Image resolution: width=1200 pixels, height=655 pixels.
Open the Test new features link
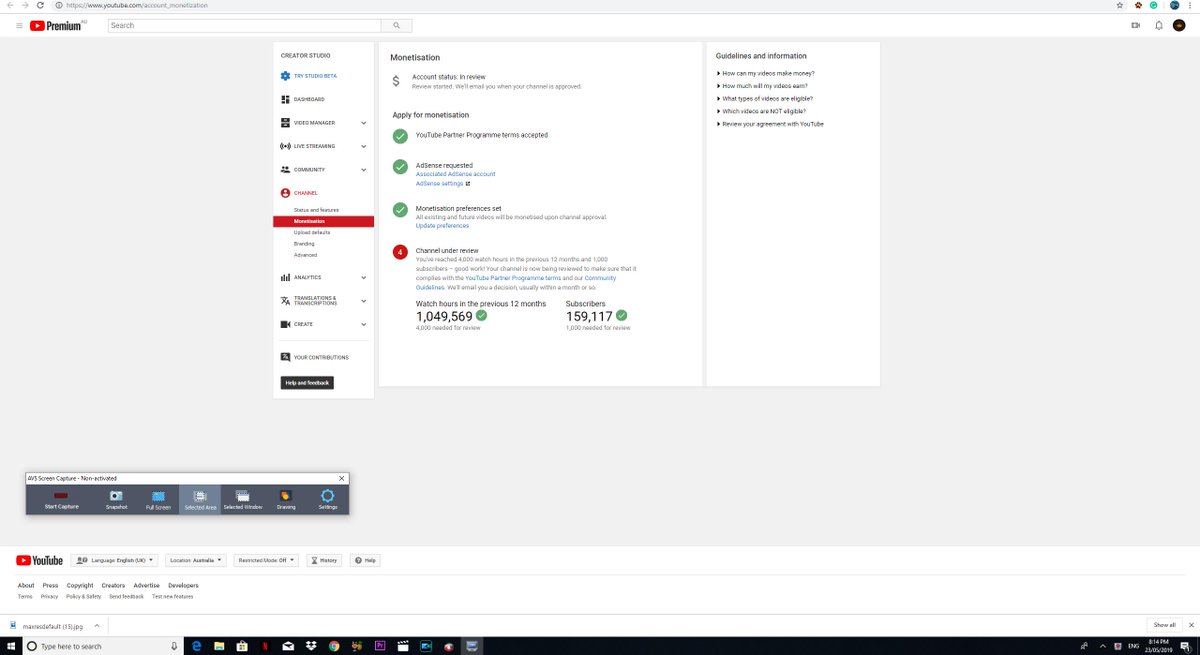[172, 597]
